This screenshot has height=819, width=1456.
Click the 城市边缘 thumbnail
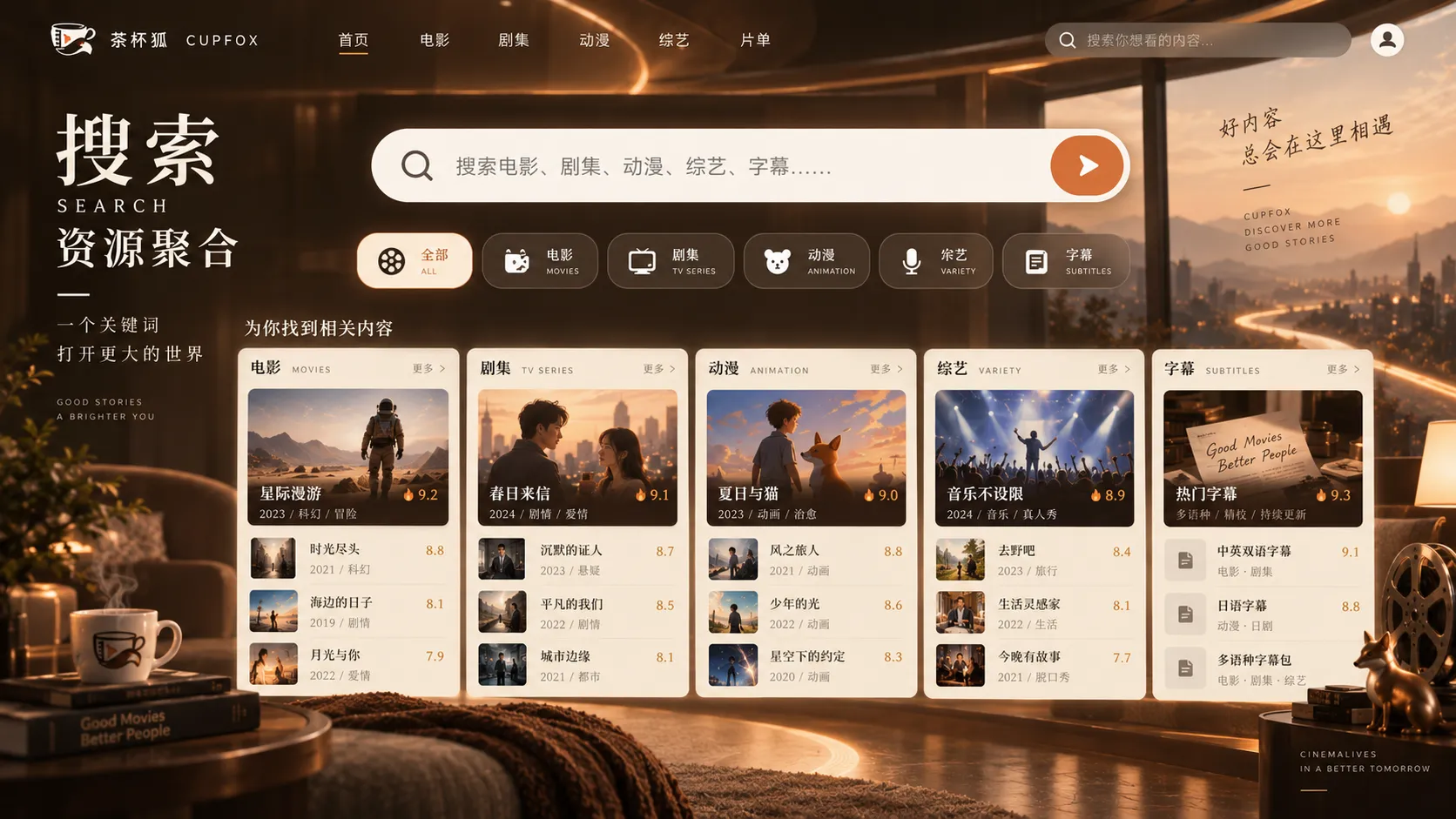click(x=502, y=665)
